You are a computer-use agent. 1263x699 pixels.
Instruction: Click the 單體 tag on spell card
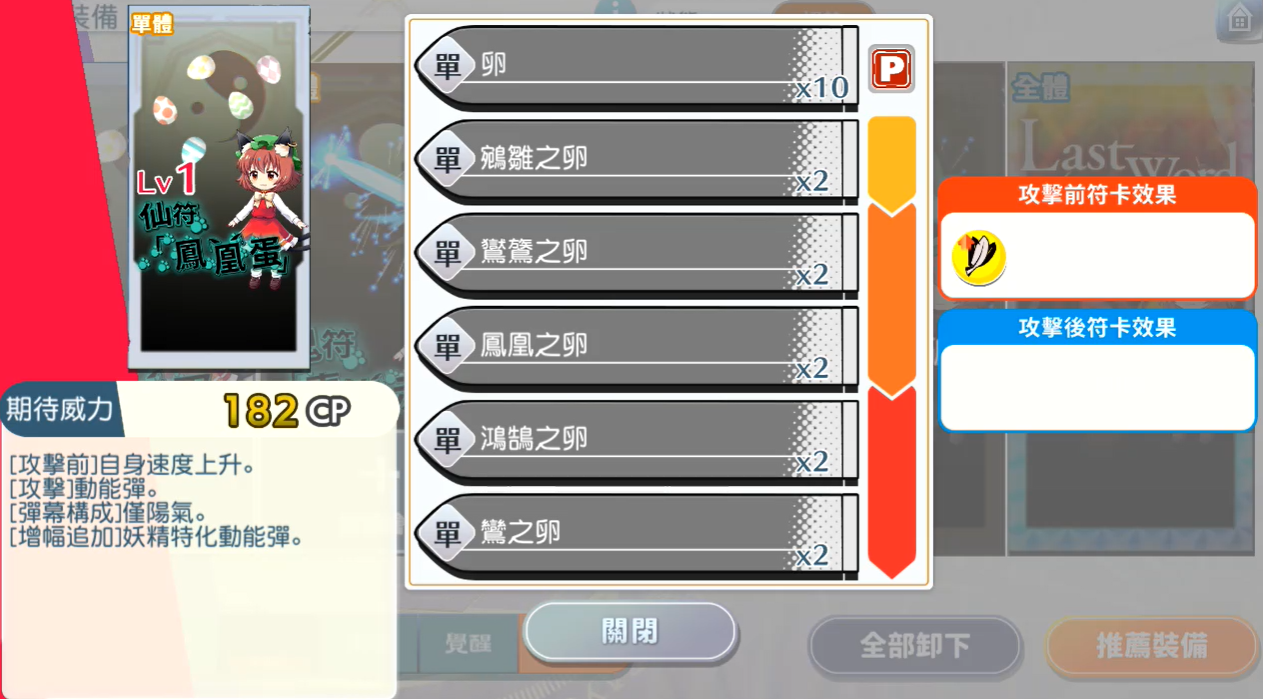click(152, 24)
